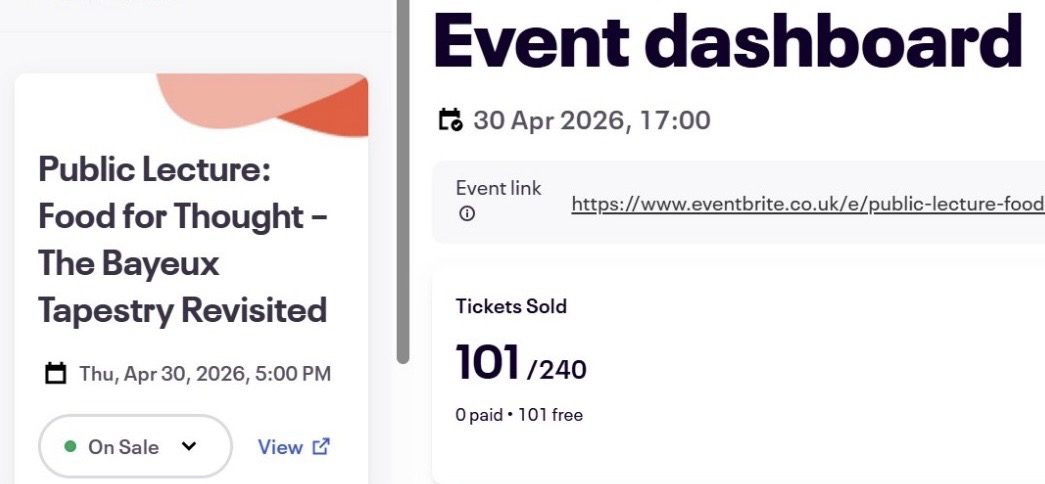Click the Thu, Apr 30, 2026, 5:00 PM text
Image resolution: width=1045 pixels, height=484 pixels.
[x=205, y=375]
